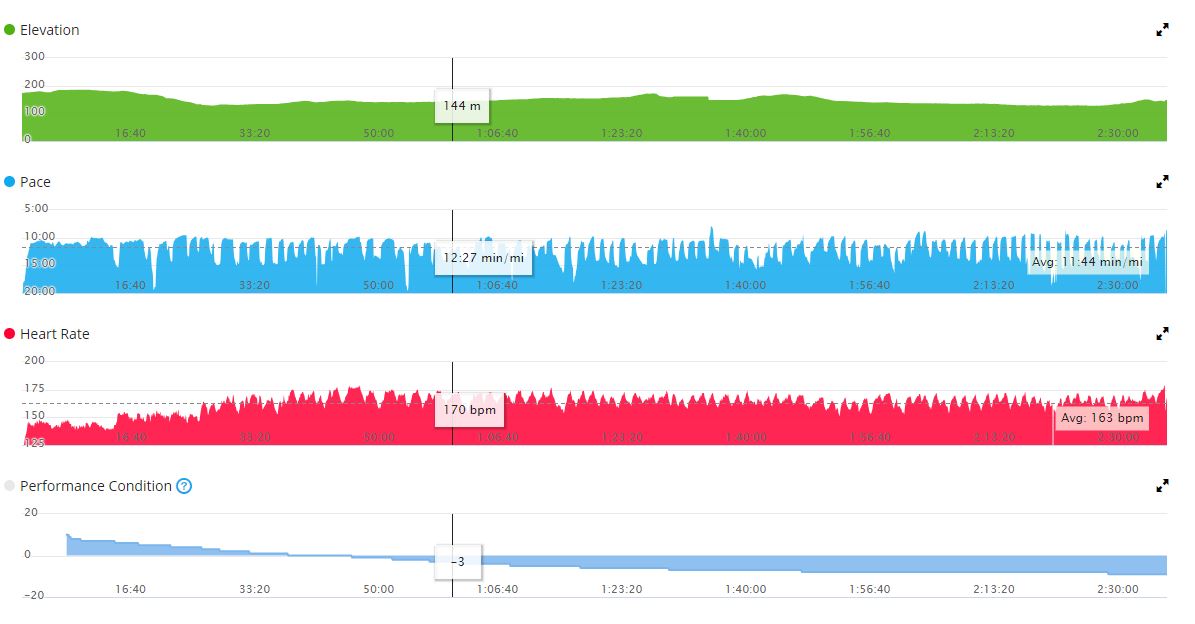This screenshot has width=1195, height=624.
Task: Click the red Heart Rate legend dot
Action: [x=9, y=334]
